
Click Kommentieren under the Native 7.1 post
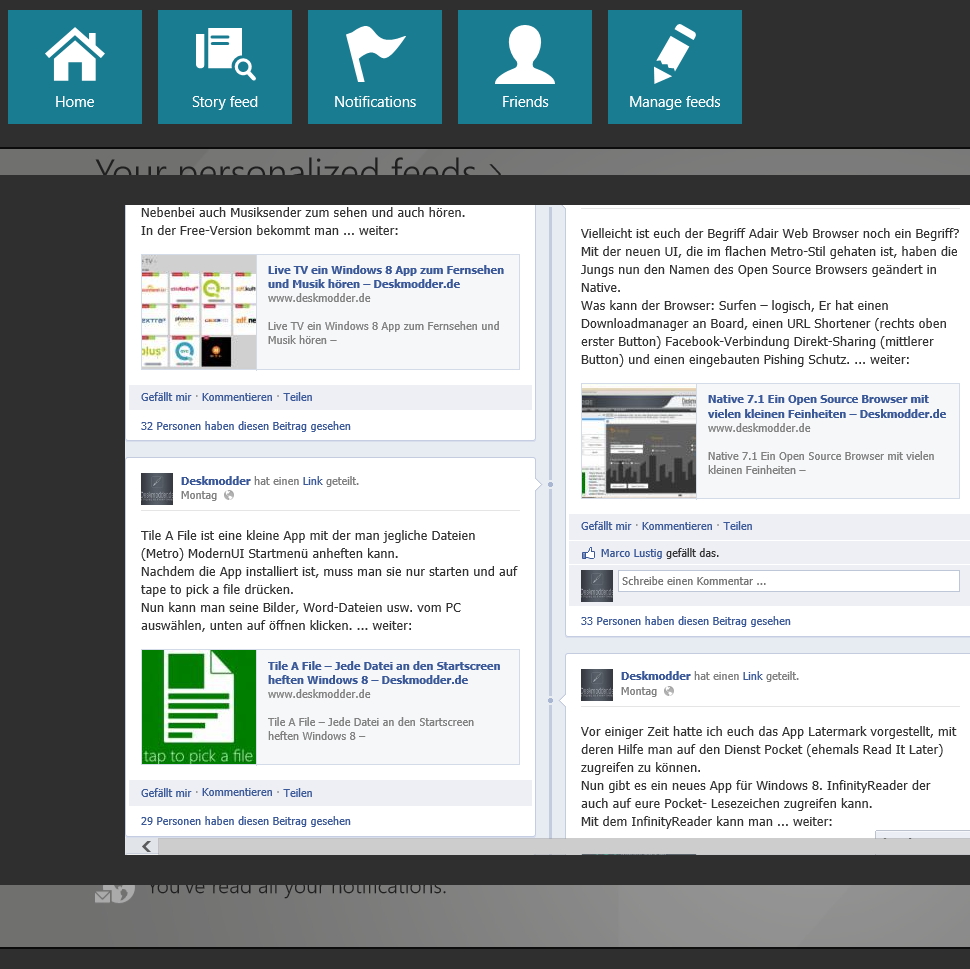click(x=677, y=526)
